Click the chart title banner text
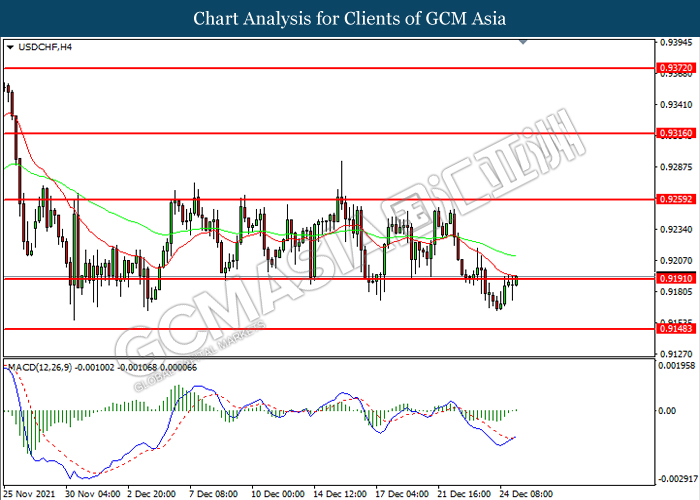This screenshot has width=700, height=500. (350, 18)
